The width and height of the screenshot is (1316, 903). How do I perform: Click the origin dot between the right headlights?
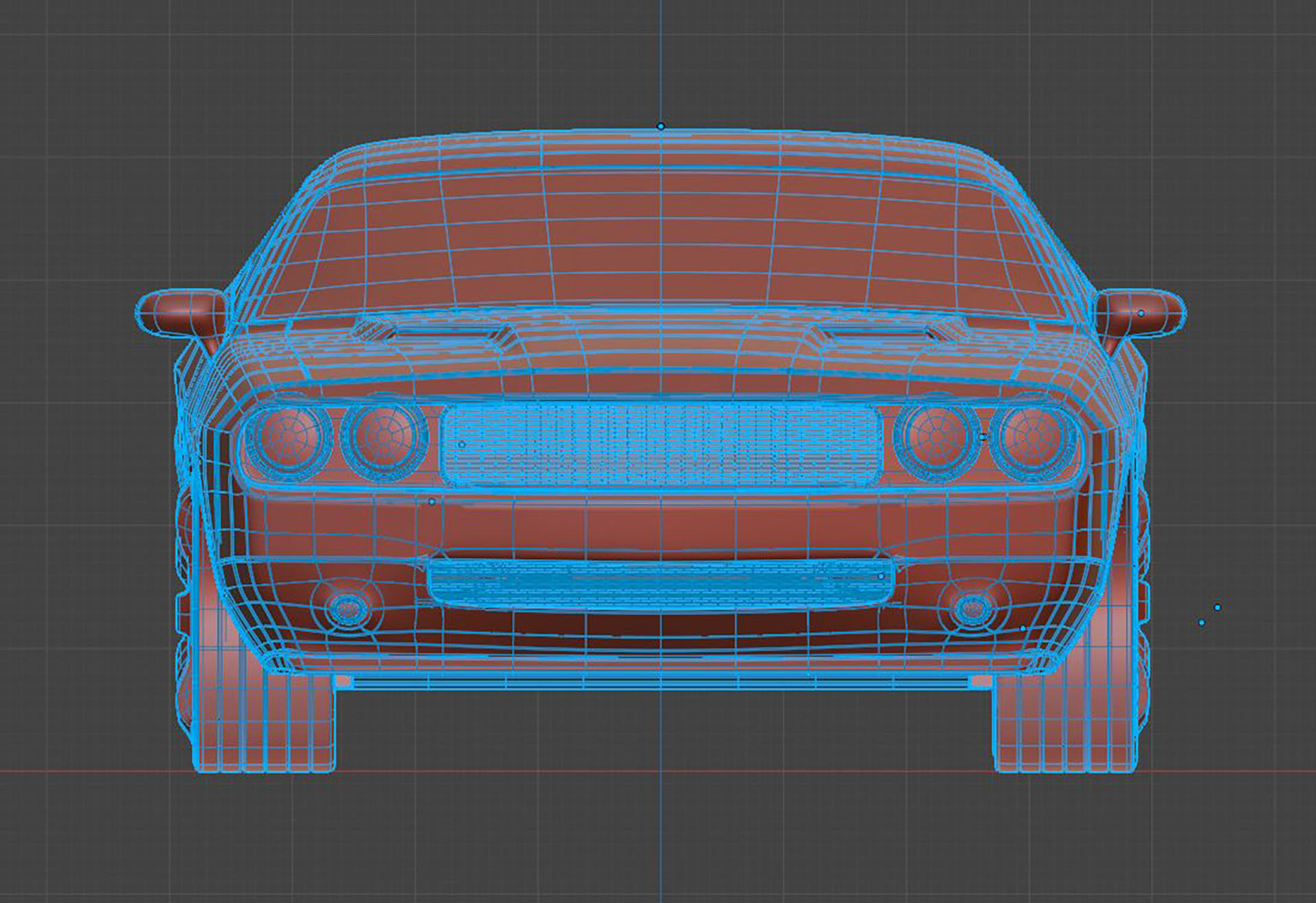point(982,437)
